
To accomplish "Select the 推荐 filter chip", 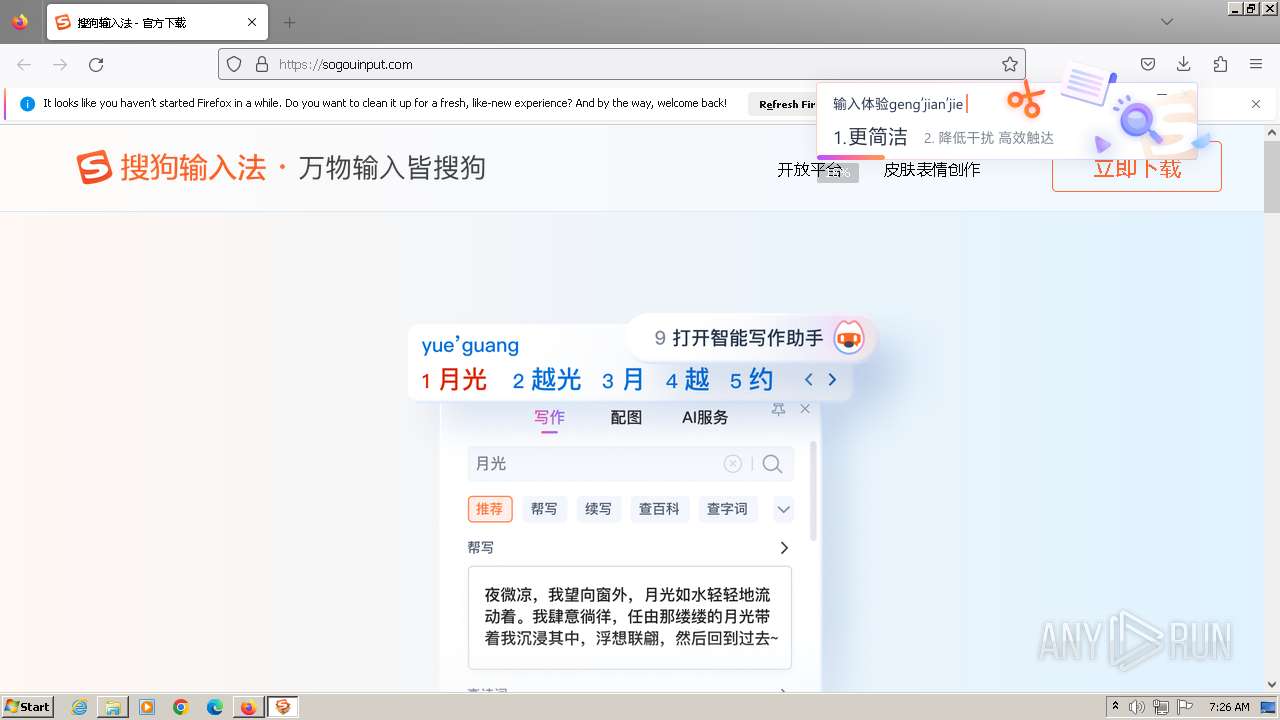I will coord(490,509).
